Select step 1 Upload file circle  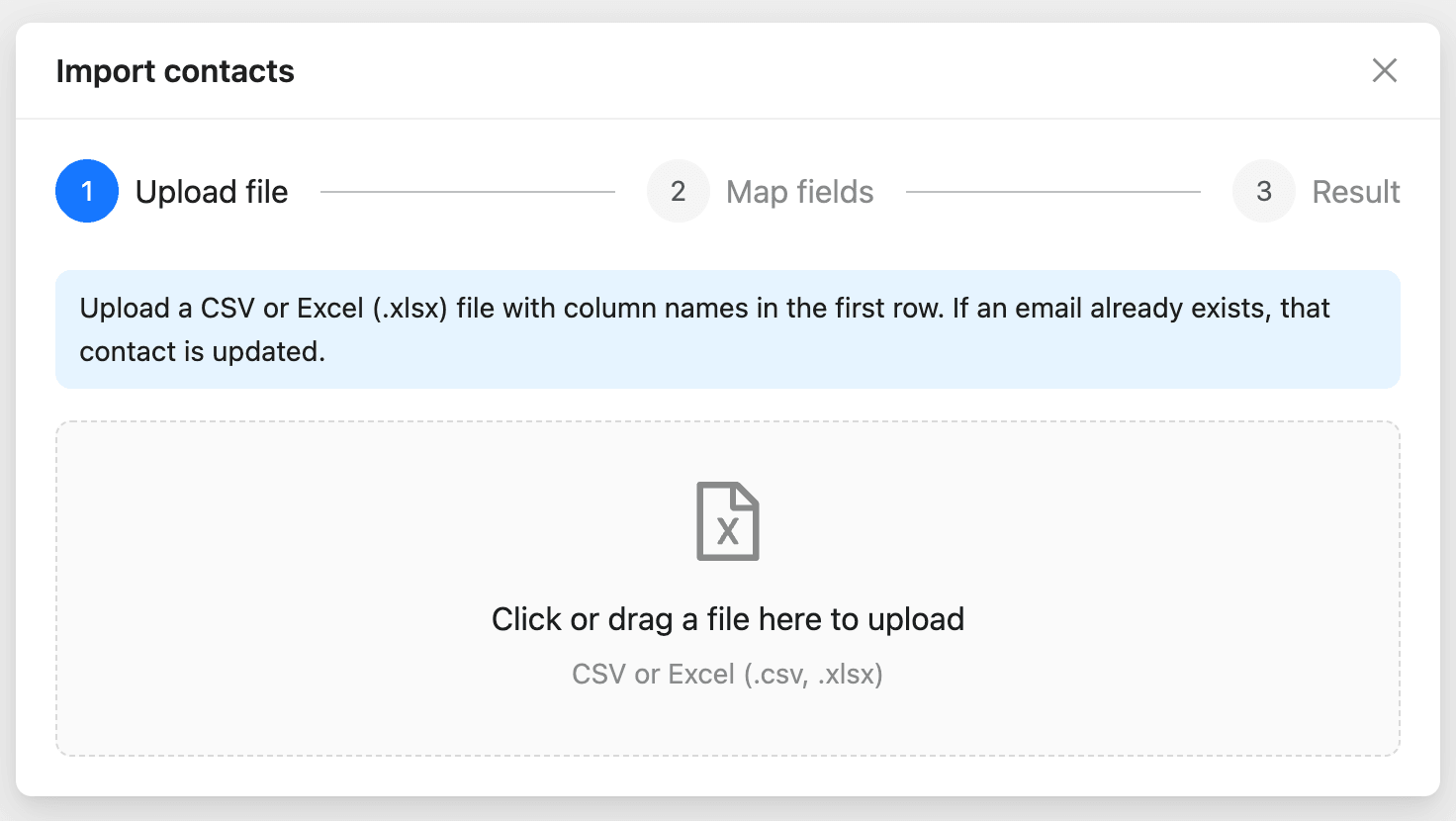87,191
